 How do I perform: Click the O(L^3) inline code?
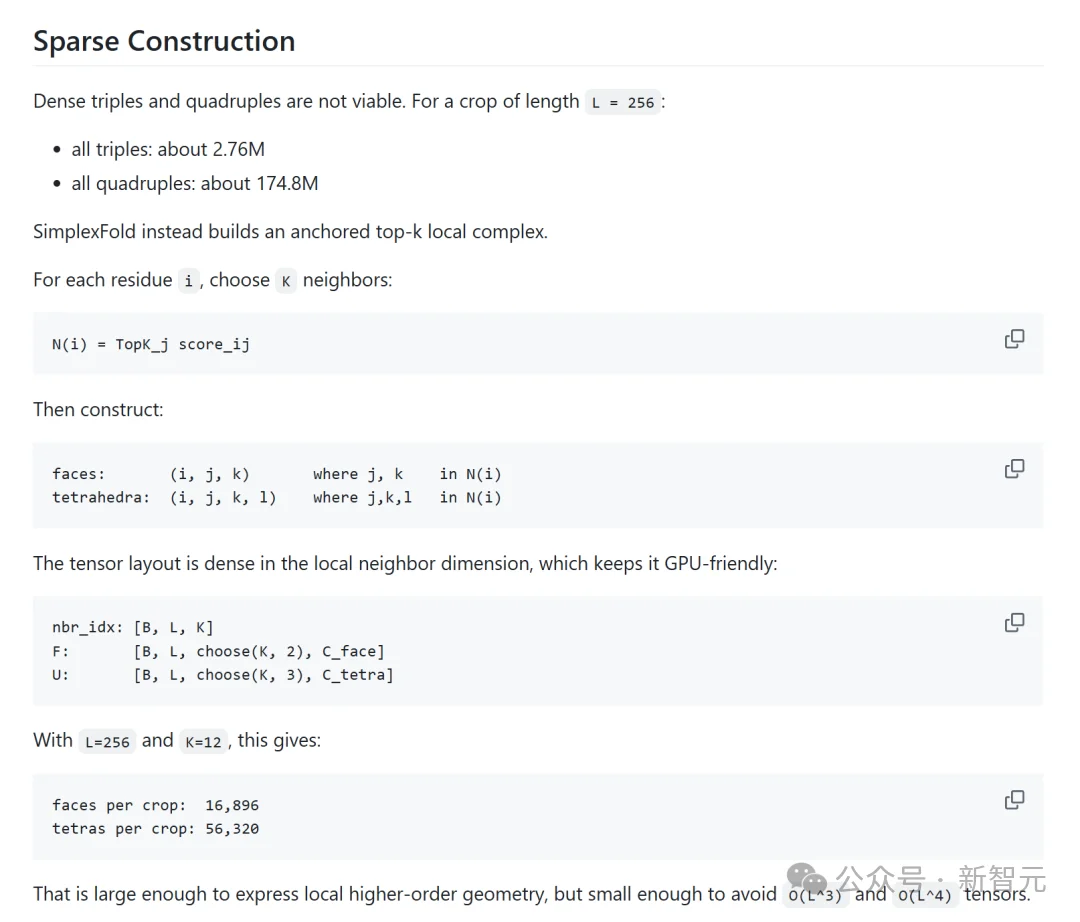tap(816, 895)
